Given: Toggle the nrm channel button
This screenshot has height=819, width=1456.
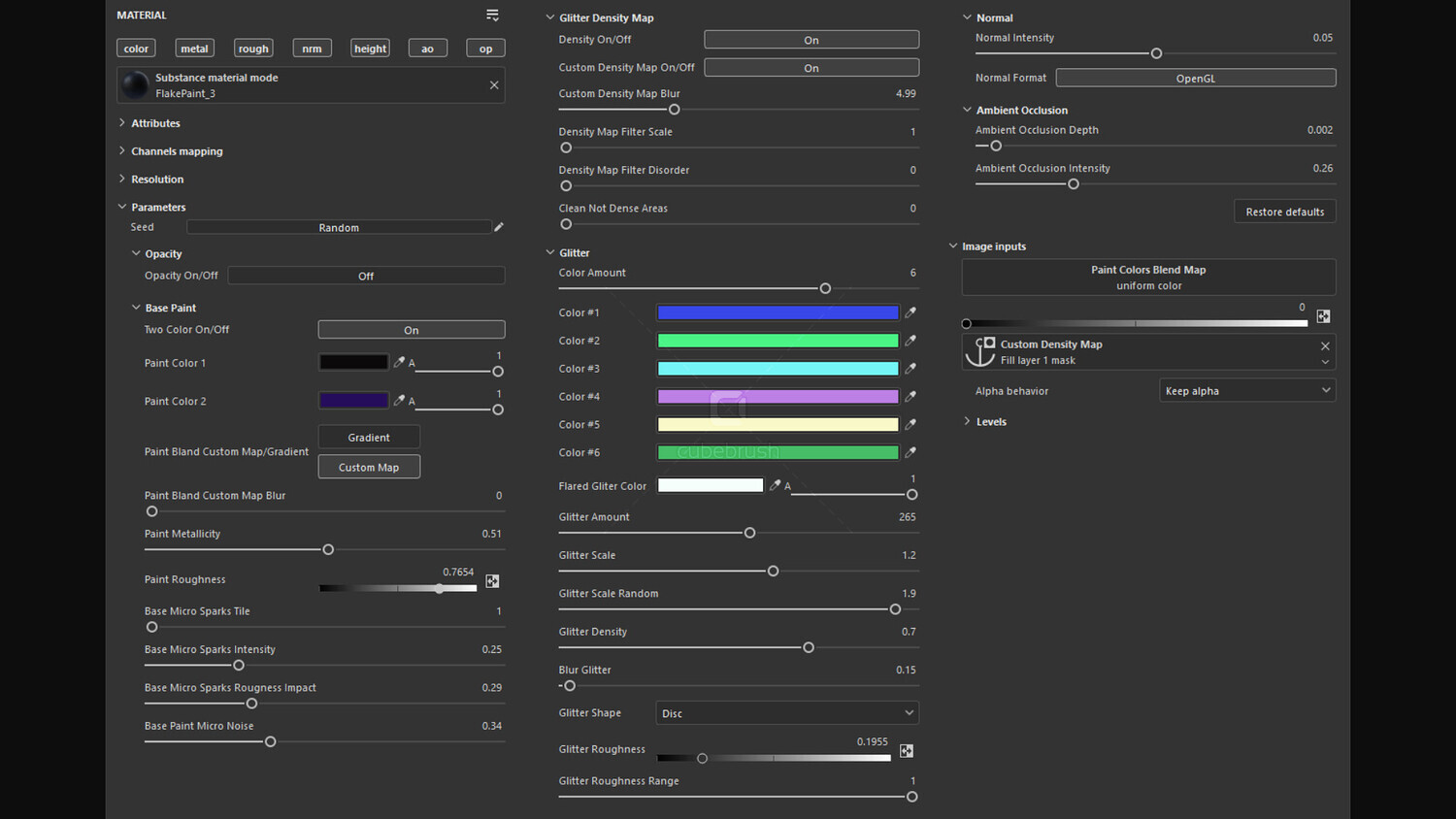Looking at the screenshot, I should click(x=312, y=49).
